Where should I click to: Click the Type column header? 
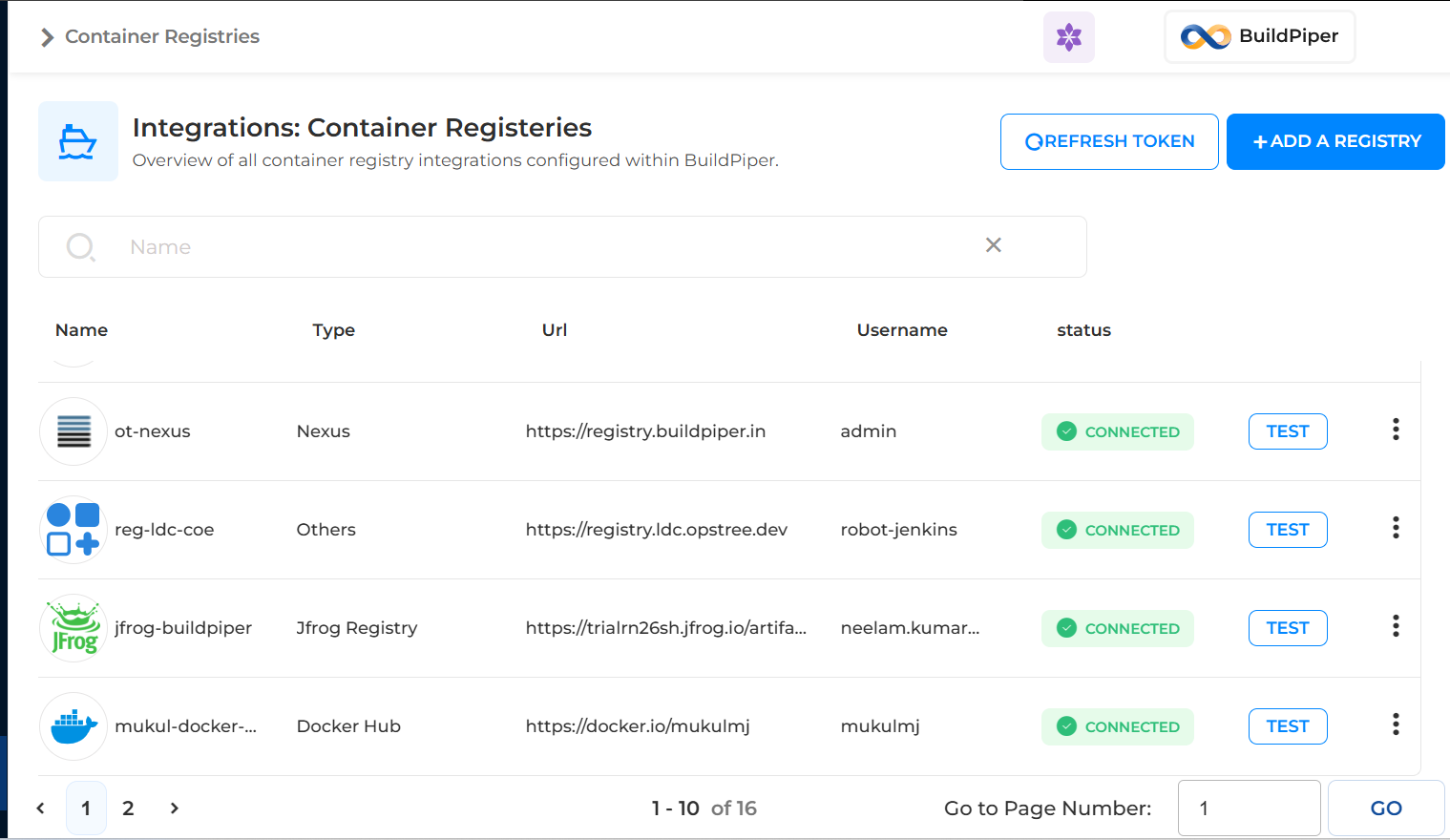(x=333, y=330)
